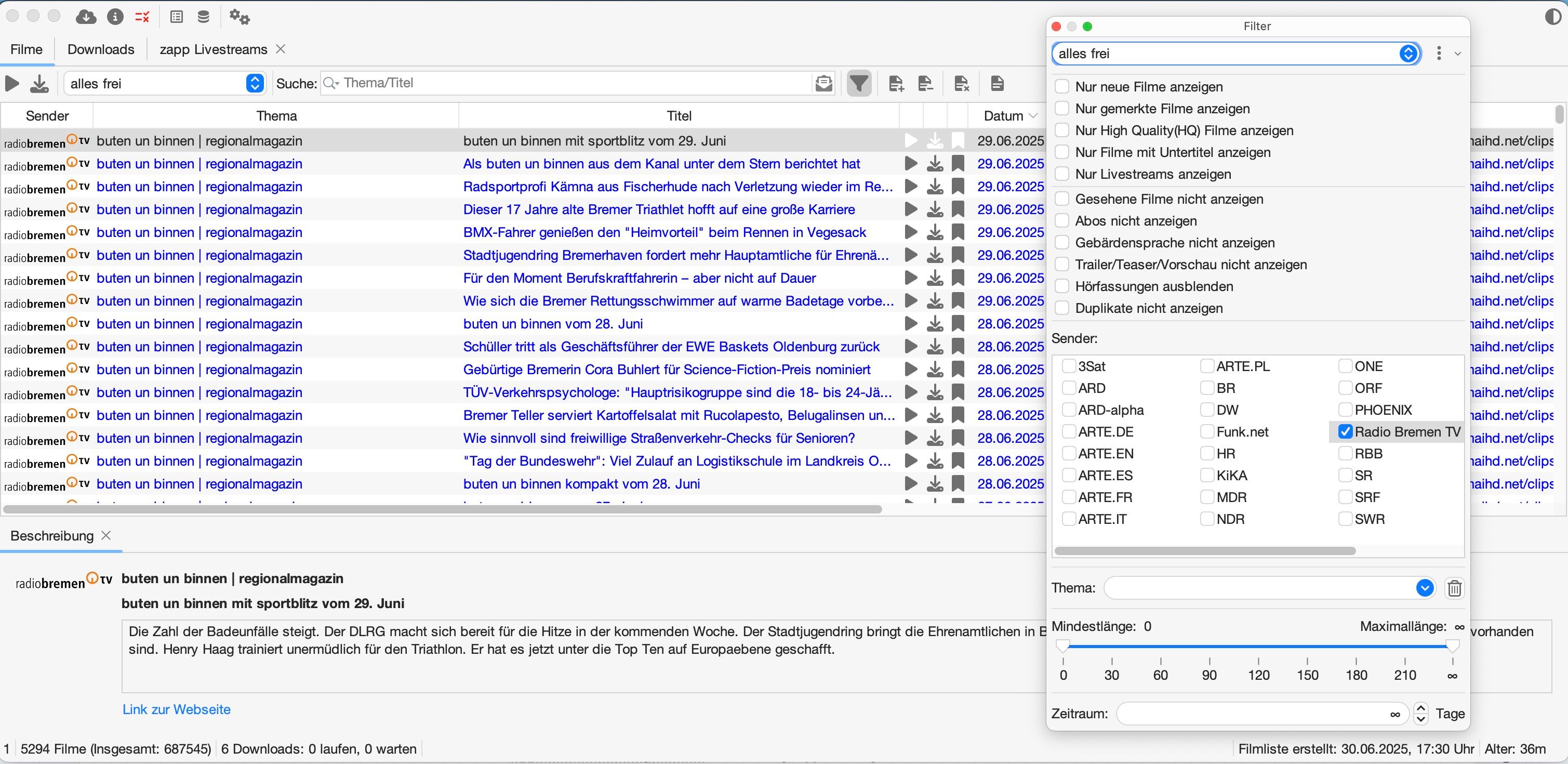Click the cloud download film list icon
This screenshot has width=1568, height=764.
coord(86,17)
